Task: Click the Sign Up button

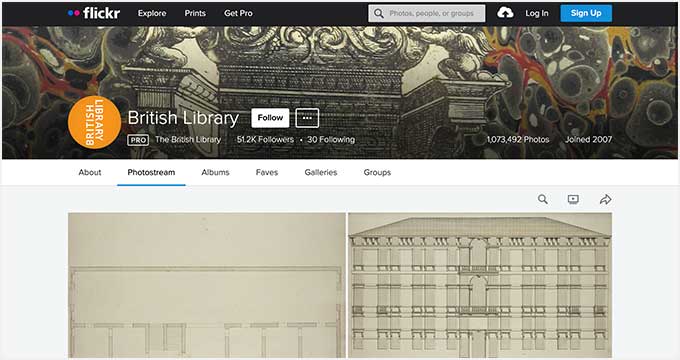Action: tap(586, 13)
